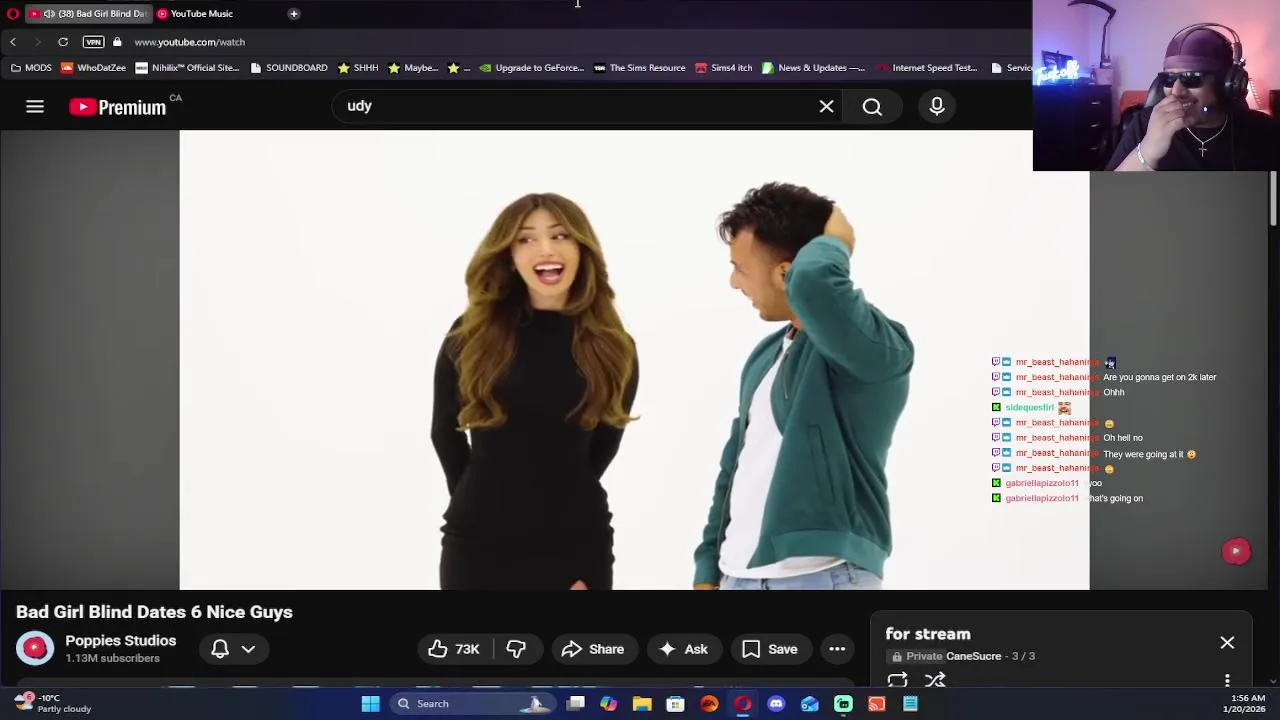Viewport: 1280px width, 720px height.
Task: Open File Explorer from the taskbar
Action: coord(642,704)
